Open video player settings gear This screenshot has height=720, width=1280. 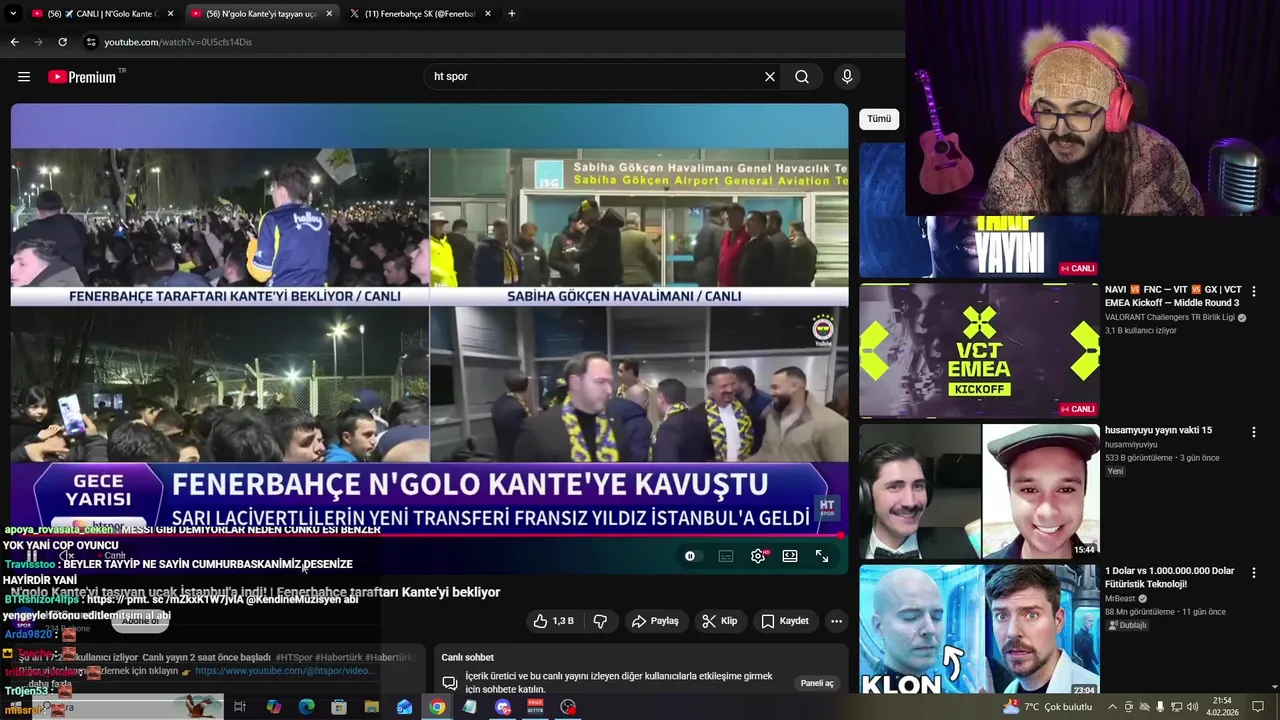point(758,556)
